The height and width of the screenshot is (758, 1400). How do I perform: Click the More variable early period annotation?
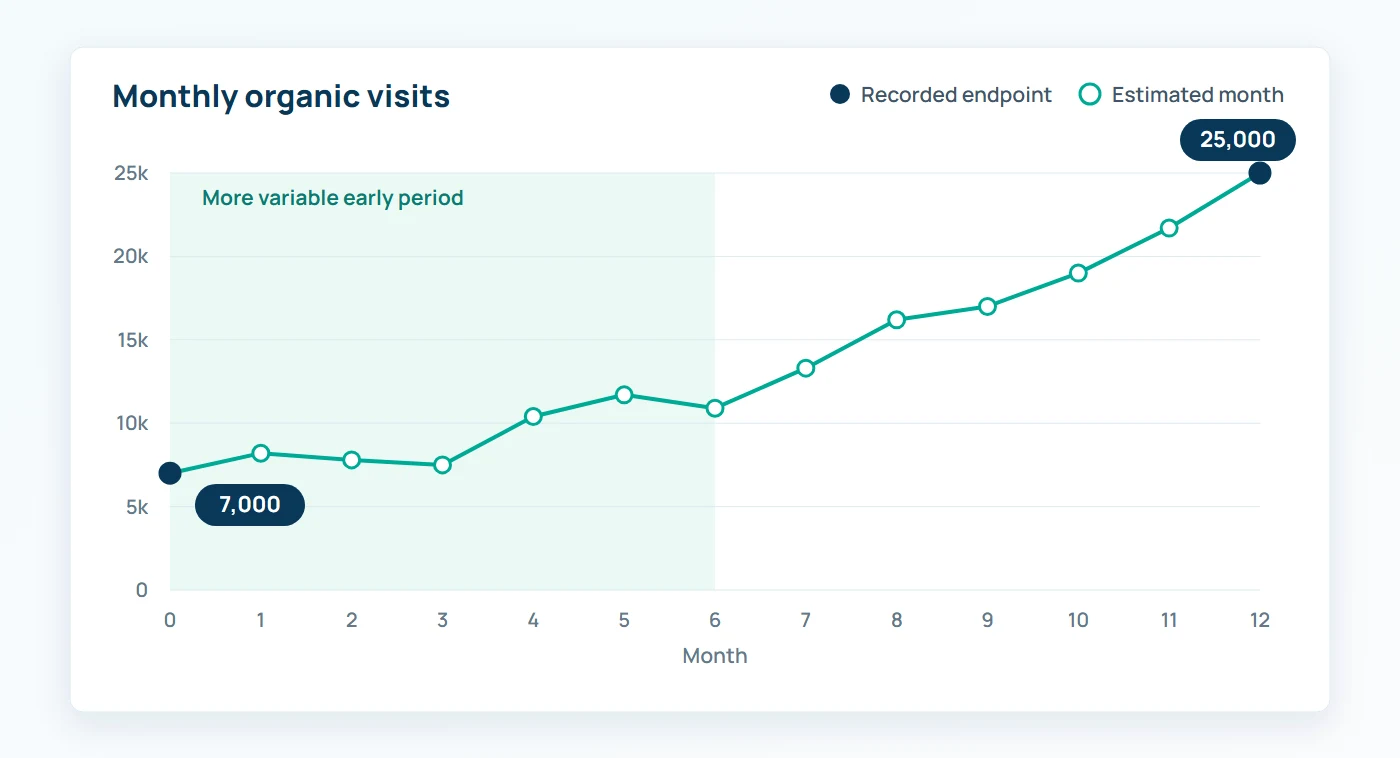tap(333, 198)
